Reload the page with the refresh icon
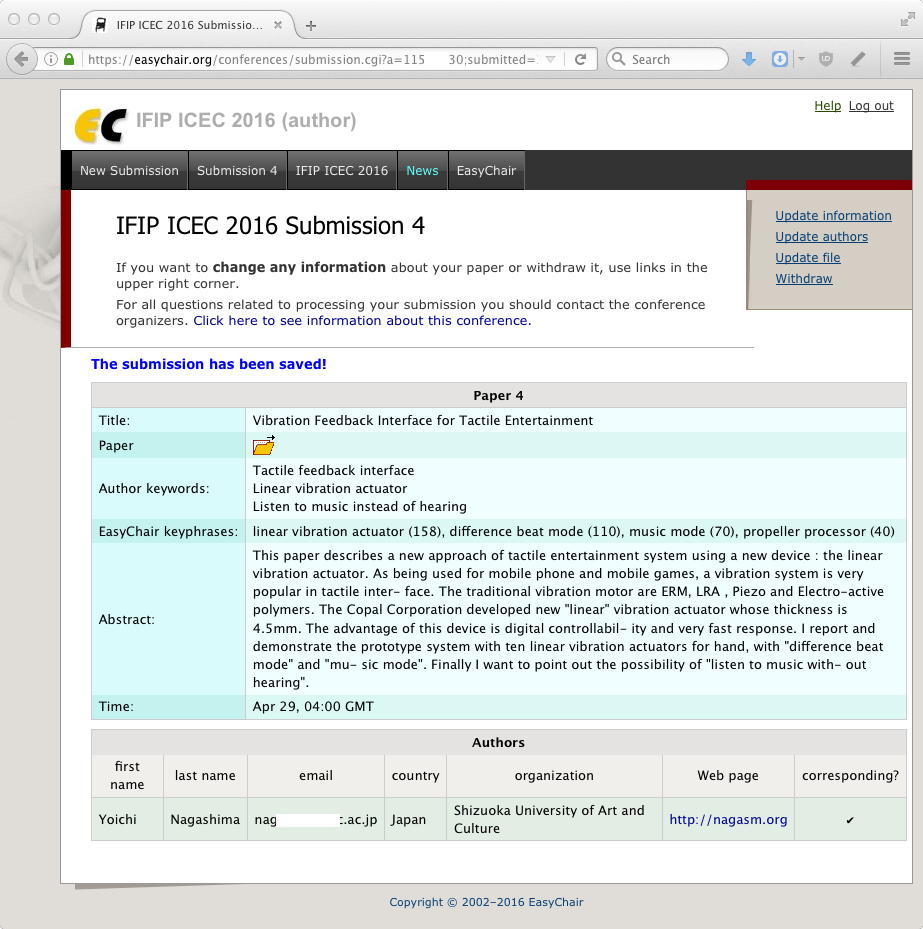Image resolution: width=923 pixels, height=929 pixels. point(581,59)
